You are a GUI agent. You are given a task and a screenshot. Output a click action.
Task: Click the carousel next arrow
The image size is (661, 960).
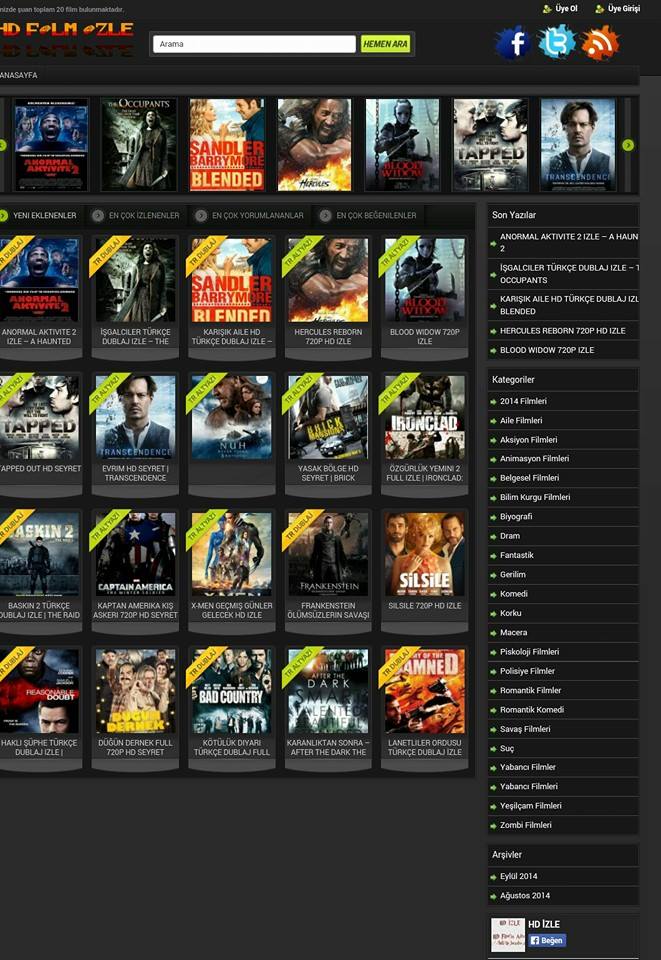pos(628,145)
